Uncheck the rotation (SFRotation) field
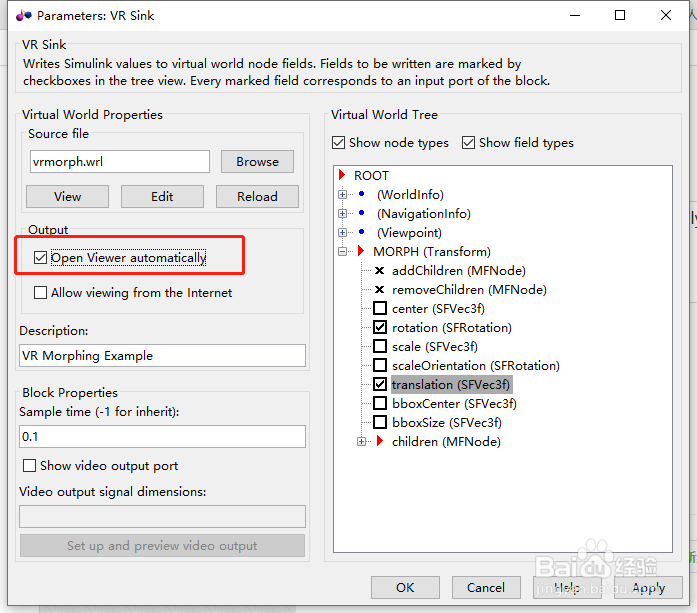 click(380, 327)
